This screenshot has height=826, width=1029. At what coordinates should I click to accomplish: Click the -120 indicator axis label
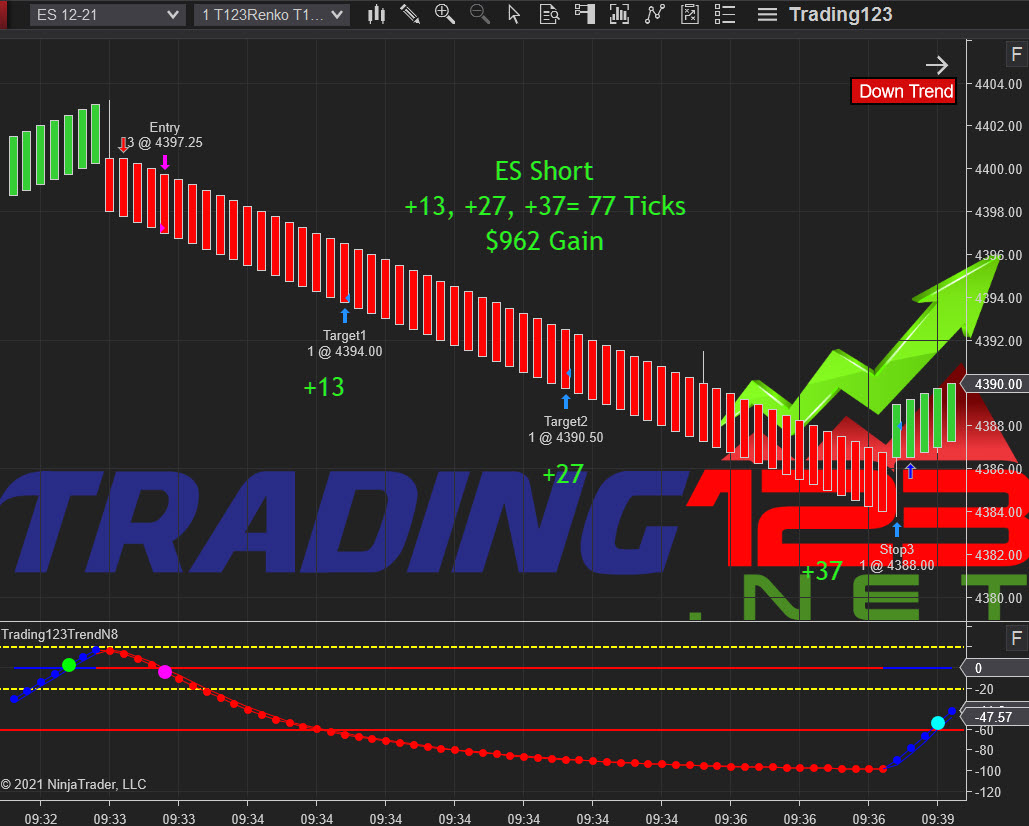[x=986, y=793]
